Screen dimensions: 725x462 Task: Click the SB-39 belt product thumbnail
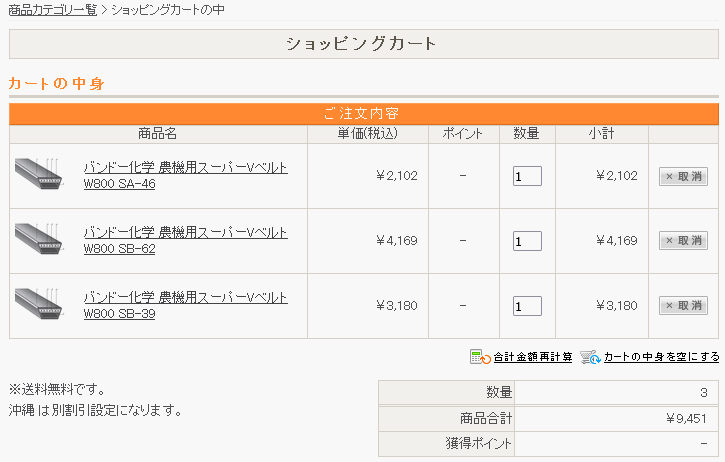click(40, 305)
